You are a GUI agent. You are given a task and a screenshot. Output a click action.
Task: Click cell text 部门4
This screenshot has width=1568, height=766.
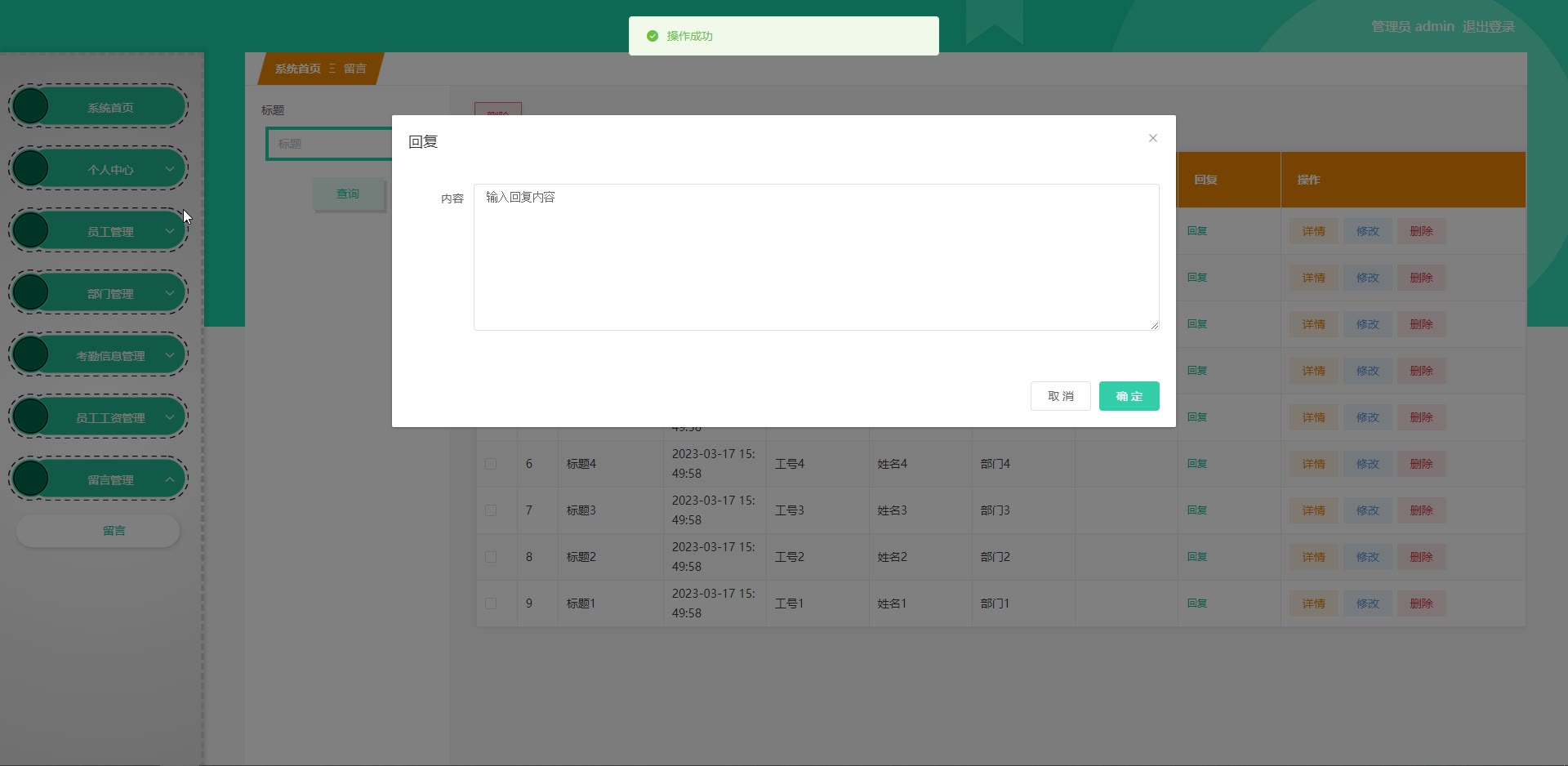(x=995, y=464)
